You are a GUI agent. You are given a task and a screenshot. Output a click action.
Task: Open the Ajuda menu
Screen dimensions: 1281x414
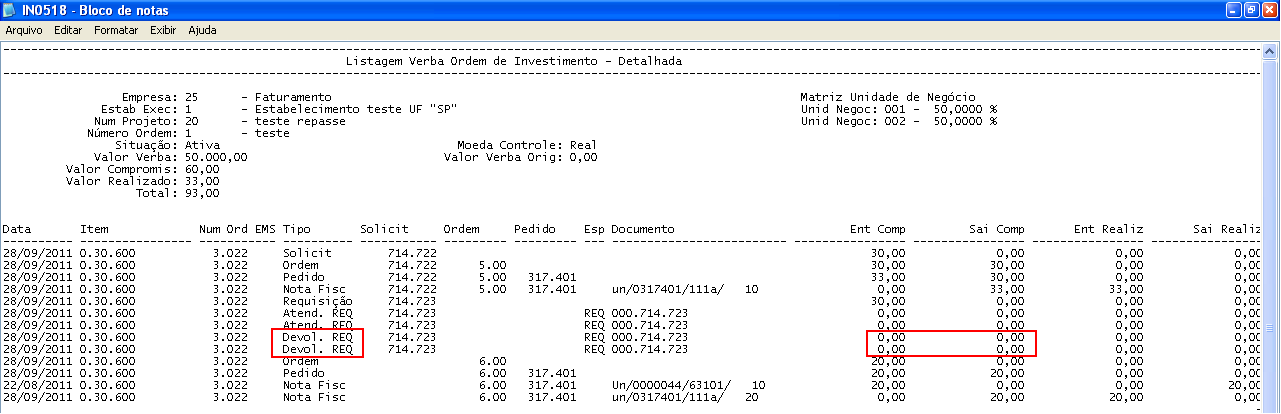(202, 30)
